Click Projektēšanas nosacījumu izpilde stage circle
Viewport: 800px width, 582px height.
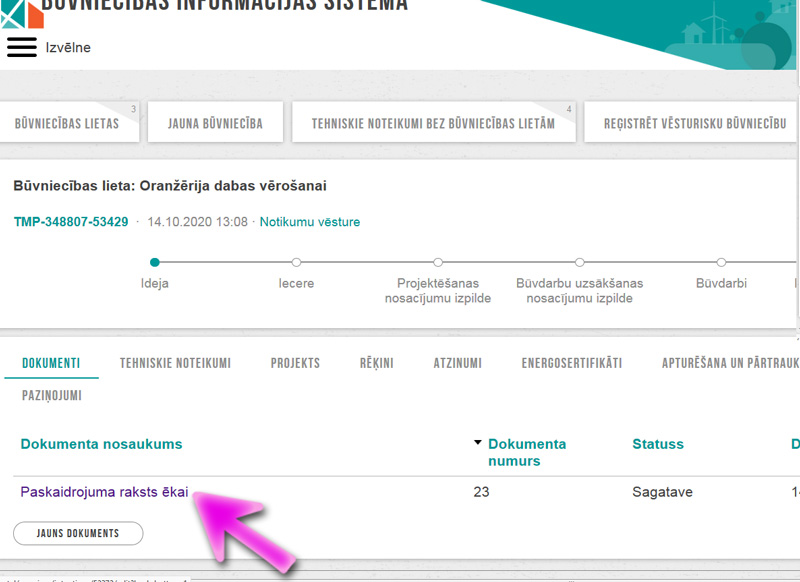click(x=438, y=262)
